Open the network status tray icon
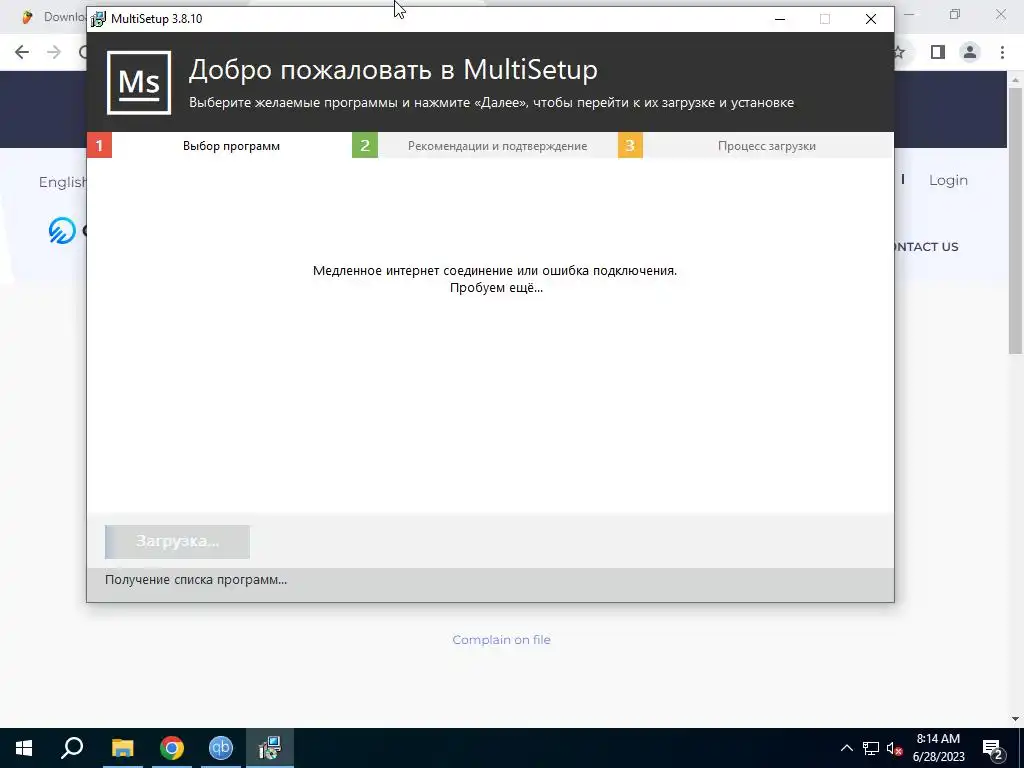Viewport: 1024px width, 768px height. pyautogui.click(x=871, y=748)
